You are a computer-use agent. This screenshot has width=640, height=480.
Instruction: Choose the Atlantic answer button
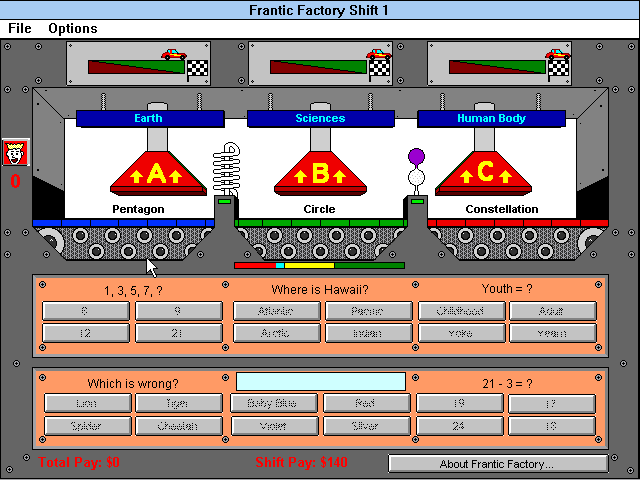point(276,311)
